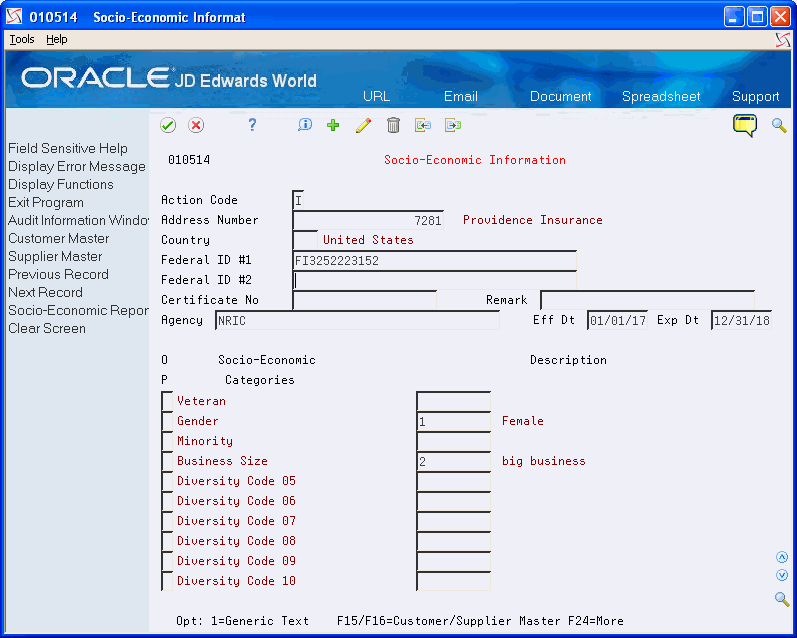The height and width of the screenshot is (638, 797).
Task: Click the previous record export icon
Action: coord(422,125)
